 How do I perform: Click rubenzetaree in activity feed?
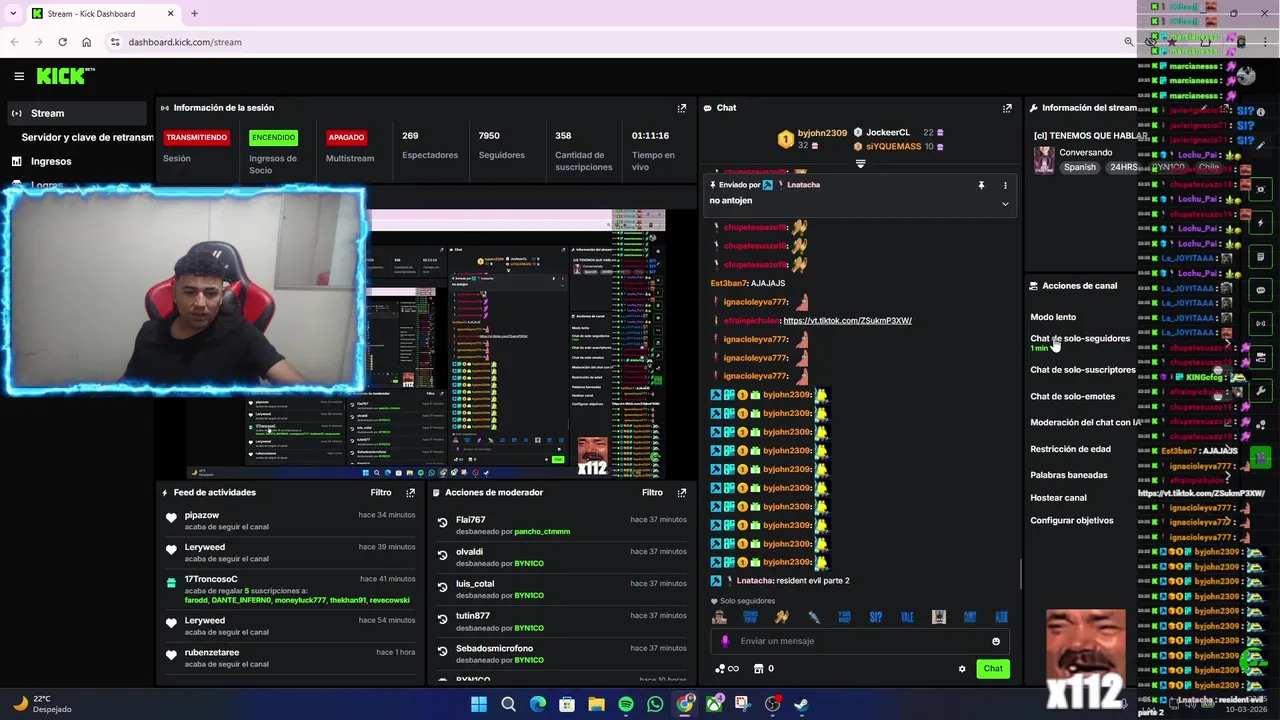[212, 653]
